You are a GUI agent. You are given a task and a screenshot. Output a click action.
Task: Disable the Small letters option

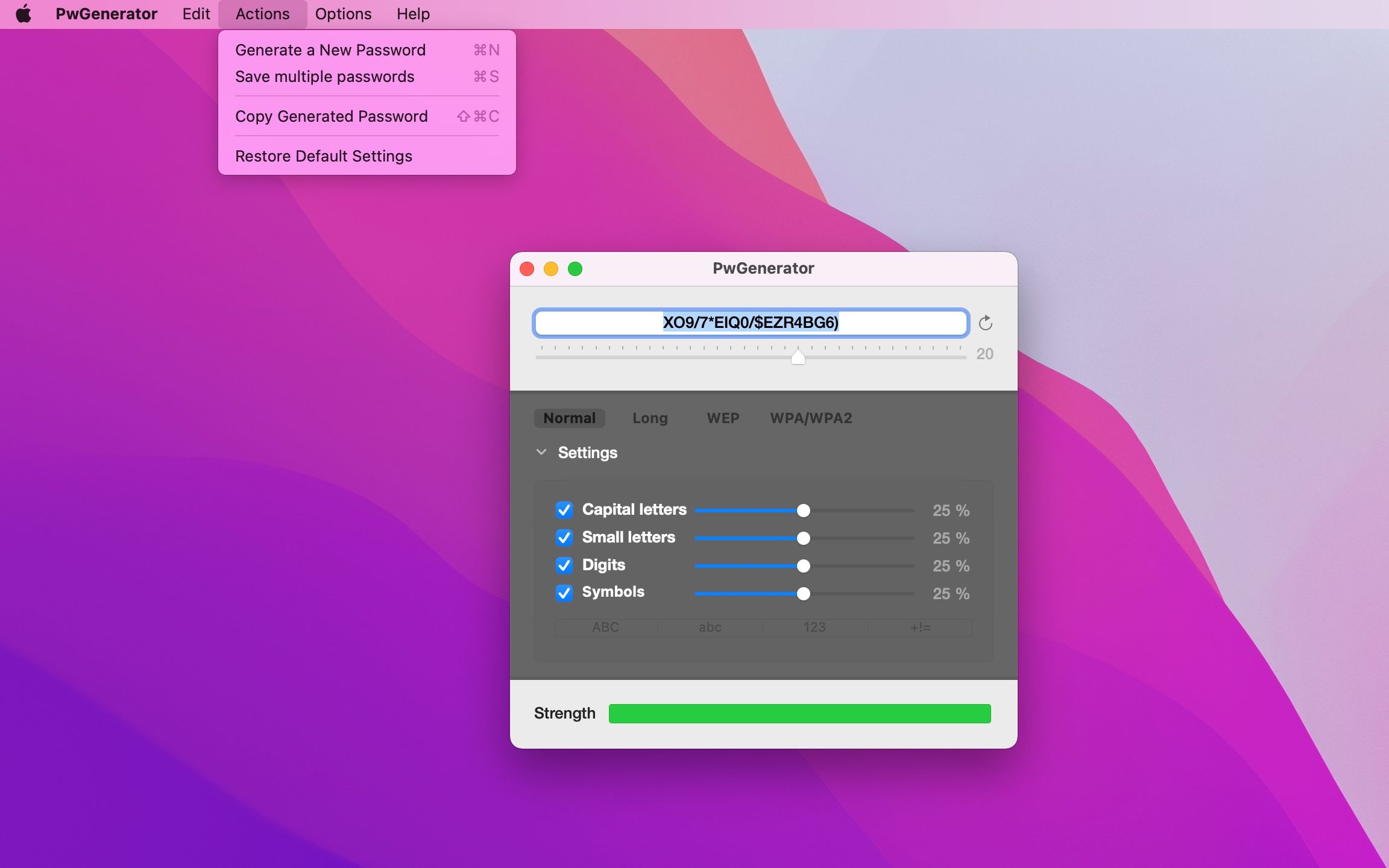(564, 538)
